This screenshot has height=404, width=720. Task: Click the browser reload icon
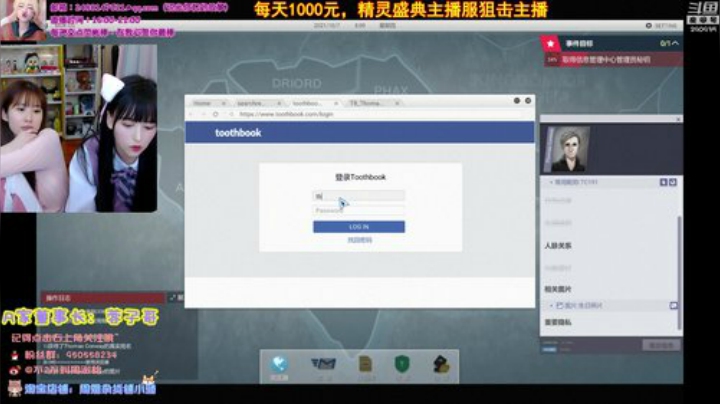pyautogui.click(x=215, y=114)
